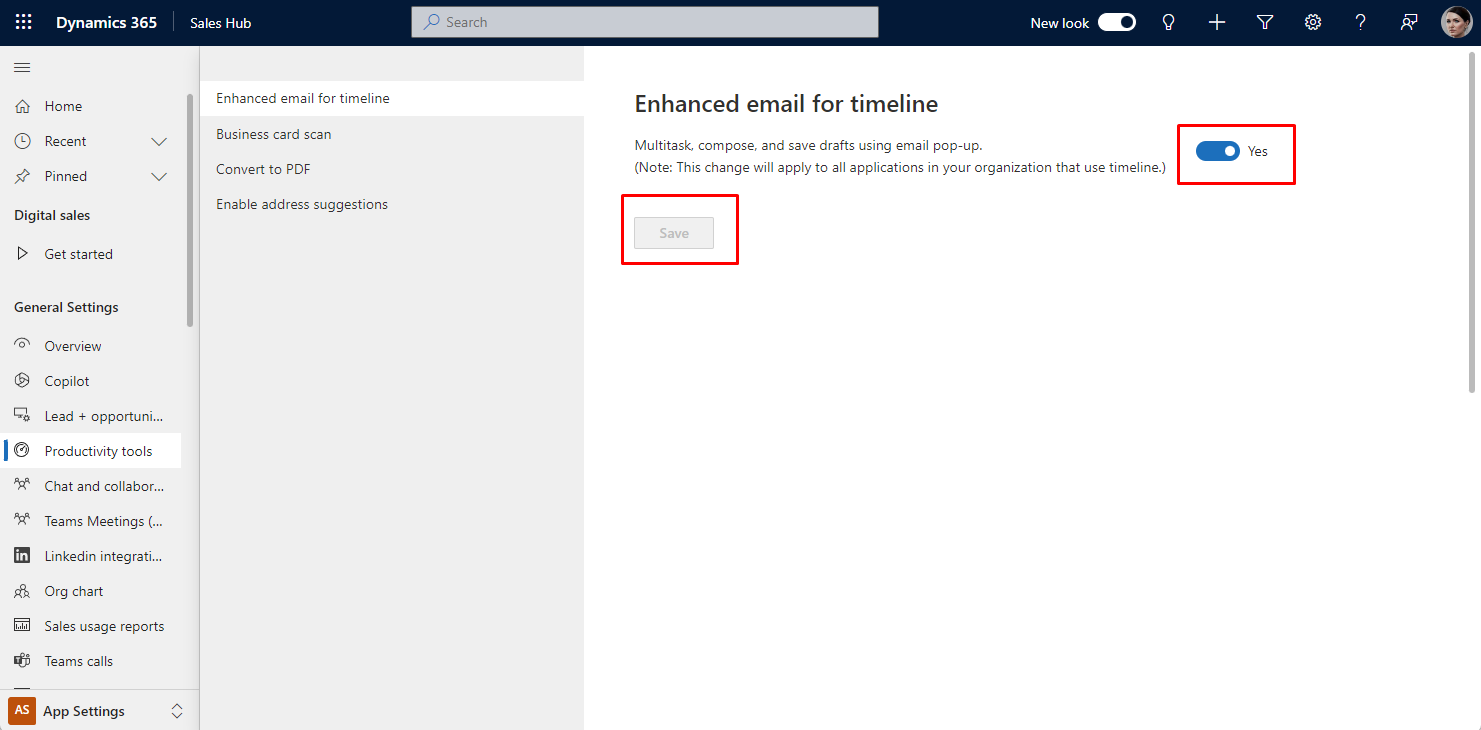The image size is (1481, 730).
Task: Click the lightbulb assistant icon
Action: coord(1168,22)
